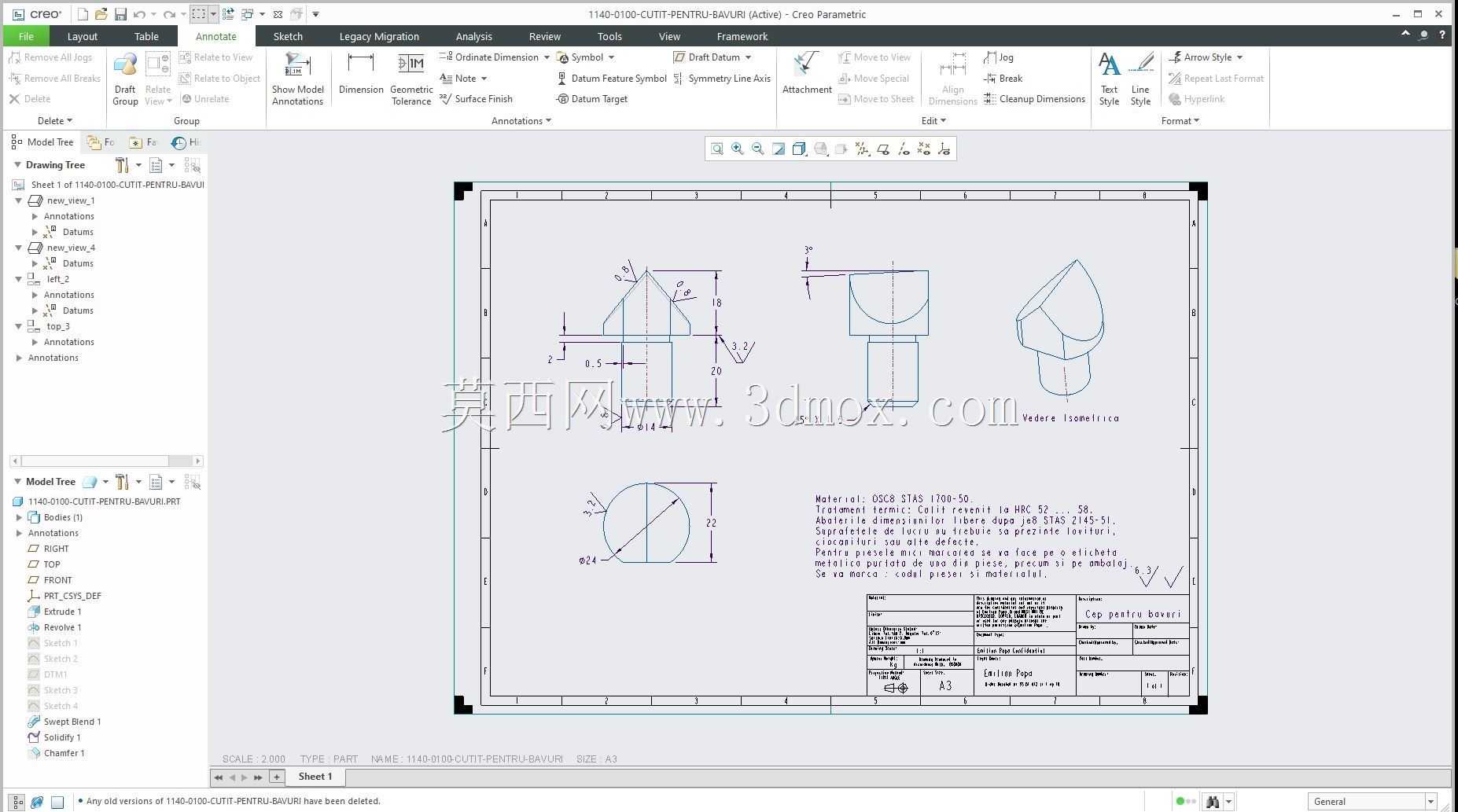This screenshot has height=812, width=1458.
Task: Toggle coordinate system display eye icon
Action: pyautogui.click(x=944, y=149)
